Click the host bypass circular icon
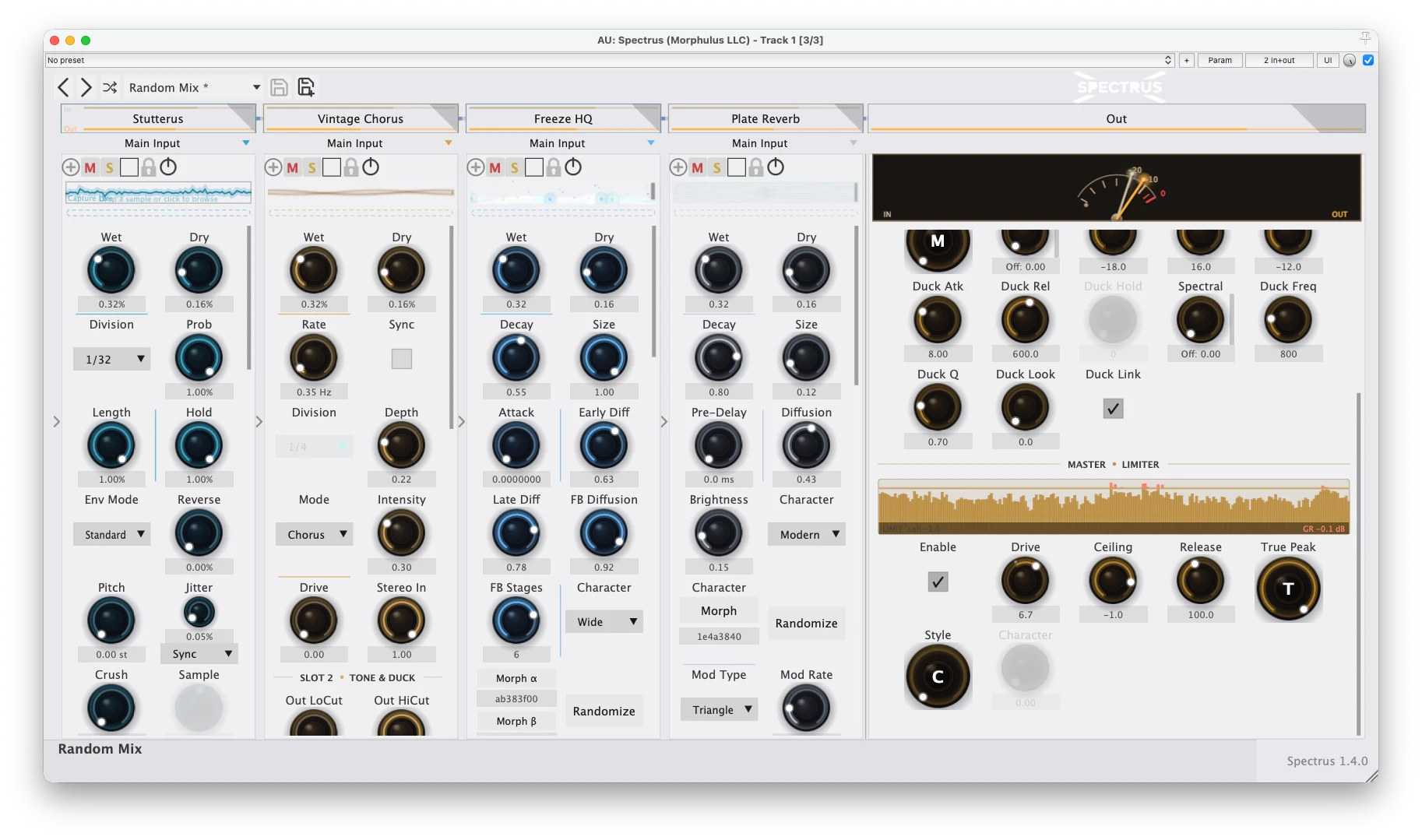The height and width of the screenshot is (840, 1422). click(x=1350, y=60)
